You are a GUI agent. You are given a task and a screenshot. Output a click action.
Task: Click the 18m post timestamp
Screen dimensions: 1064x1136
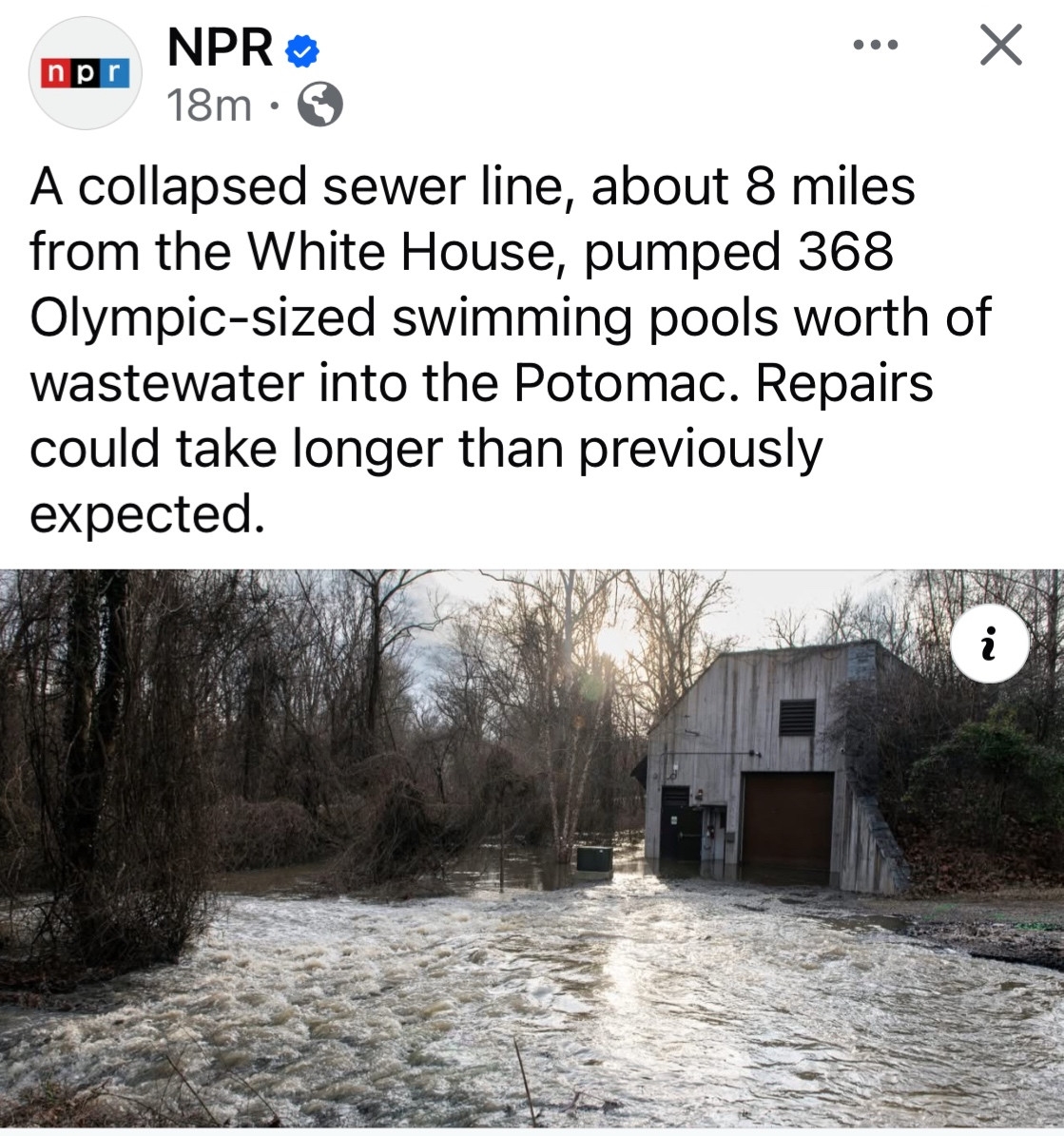(x=209, y=106)
